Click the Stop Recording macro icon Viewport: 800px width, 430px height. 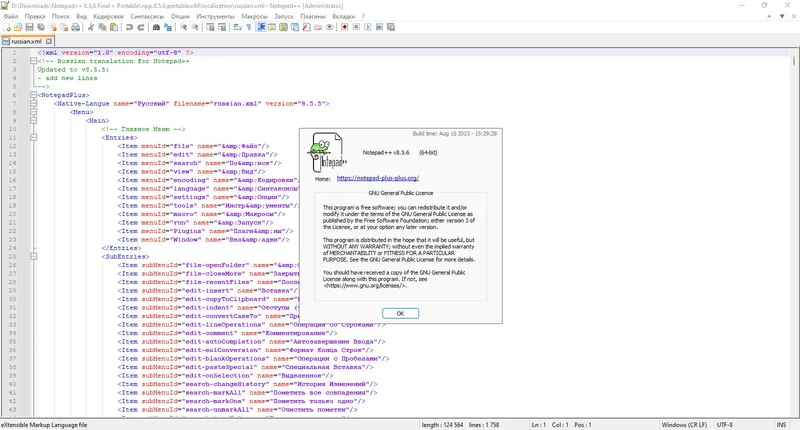[x=356, y=27]
